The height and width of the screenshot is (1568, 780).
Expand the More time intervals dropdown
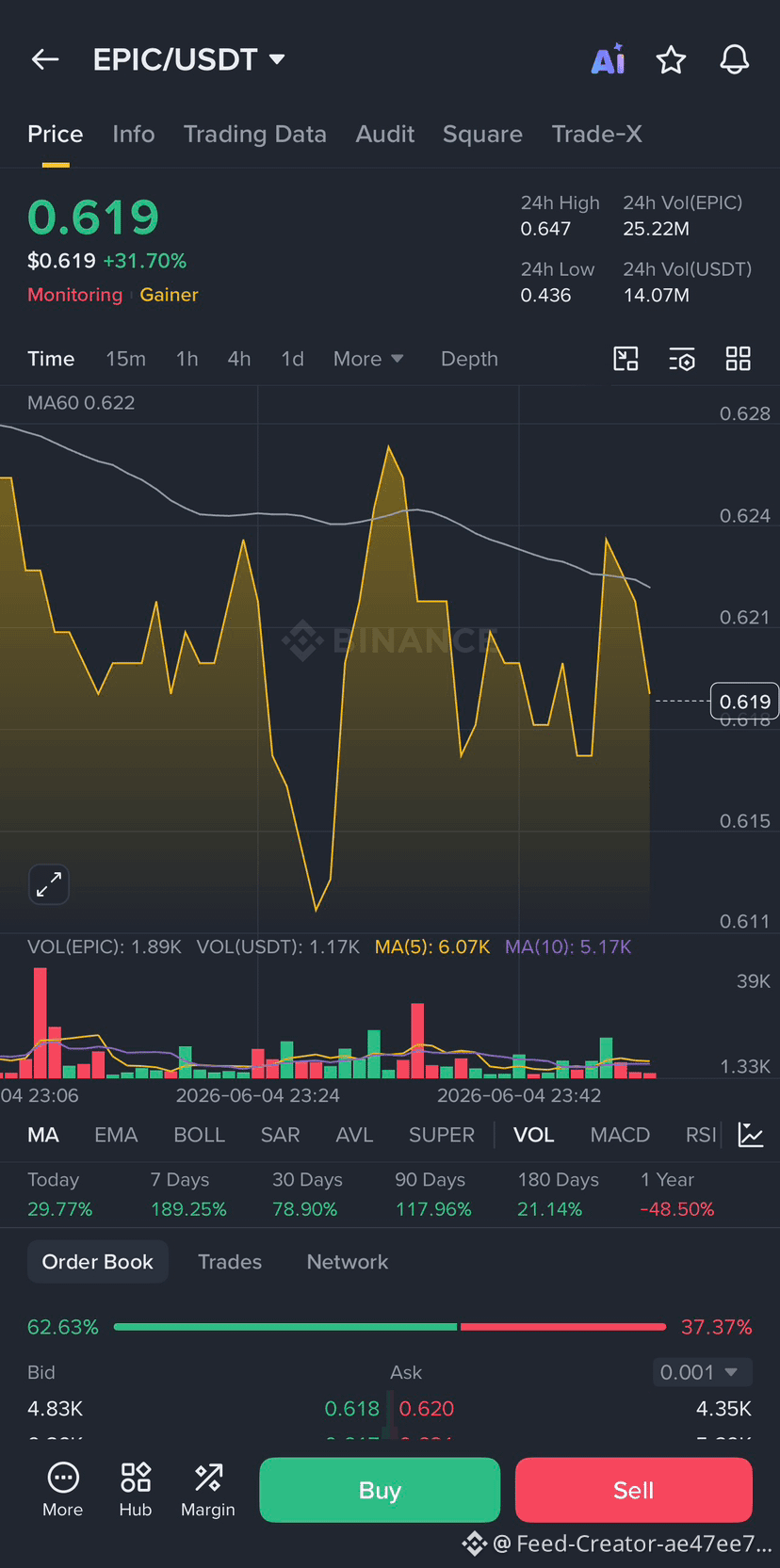pos(368,359)
